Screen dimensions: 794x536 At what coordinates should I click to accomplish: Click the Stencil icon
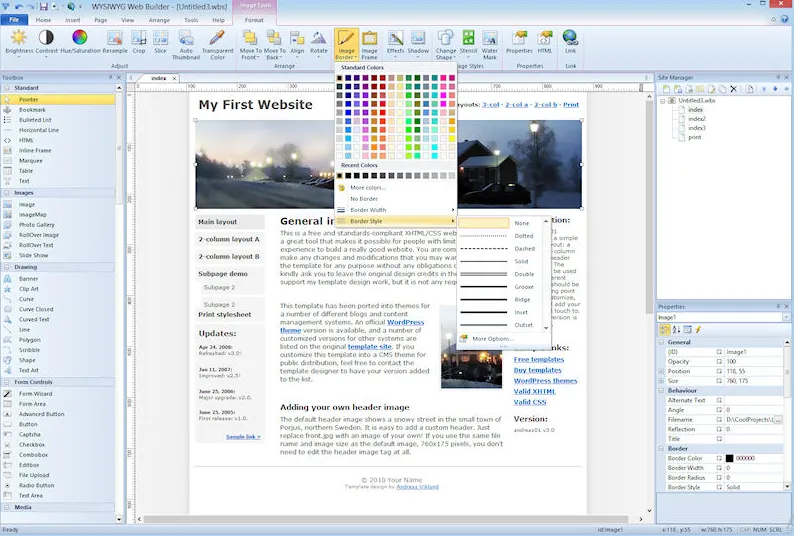pyautogui.click(x=468, y=37)
